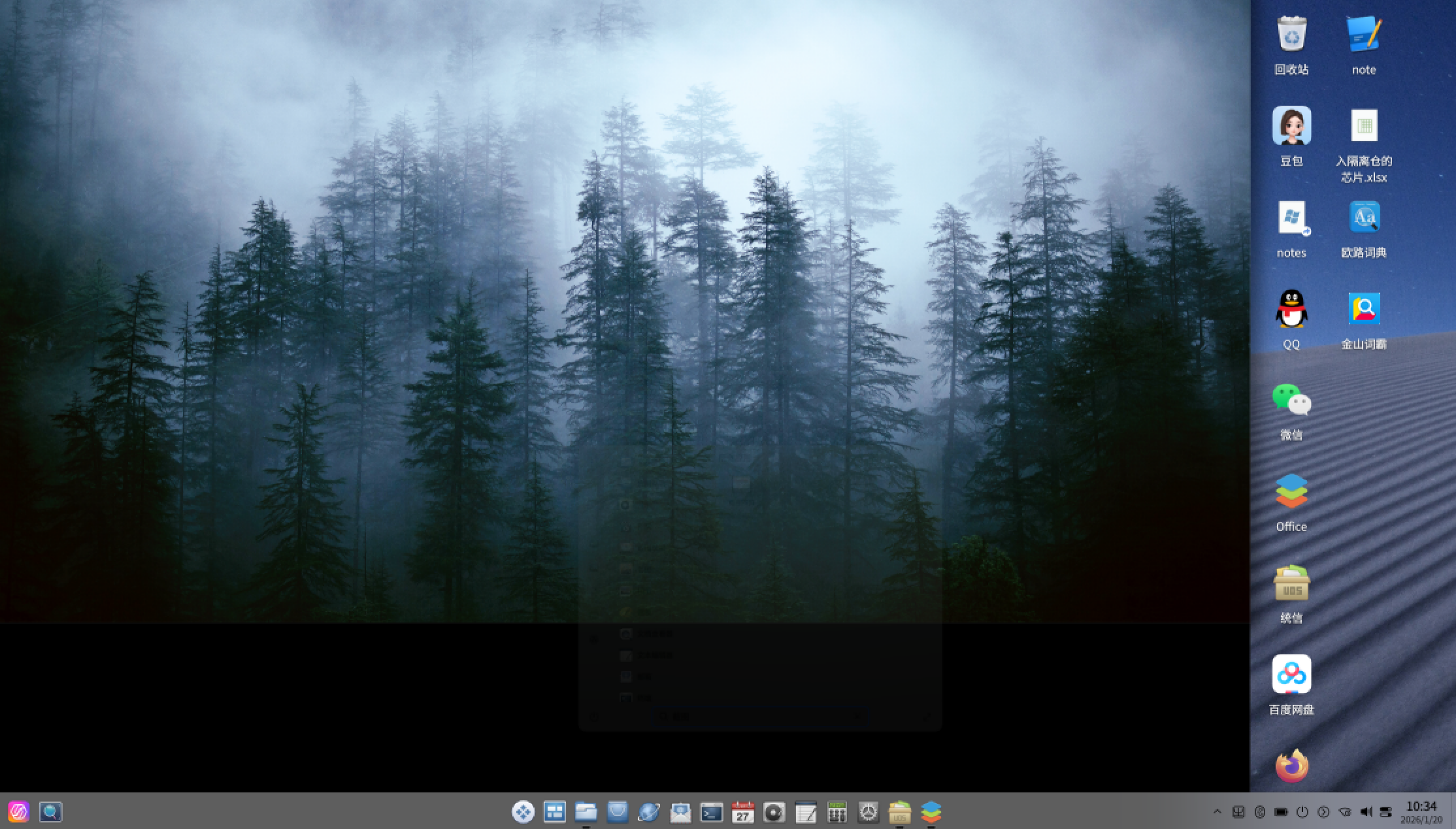Select the 入隔离仓的芯片.xlsx desktop file
Viewport: 1456px width, 829px height.
(1364, 144)
